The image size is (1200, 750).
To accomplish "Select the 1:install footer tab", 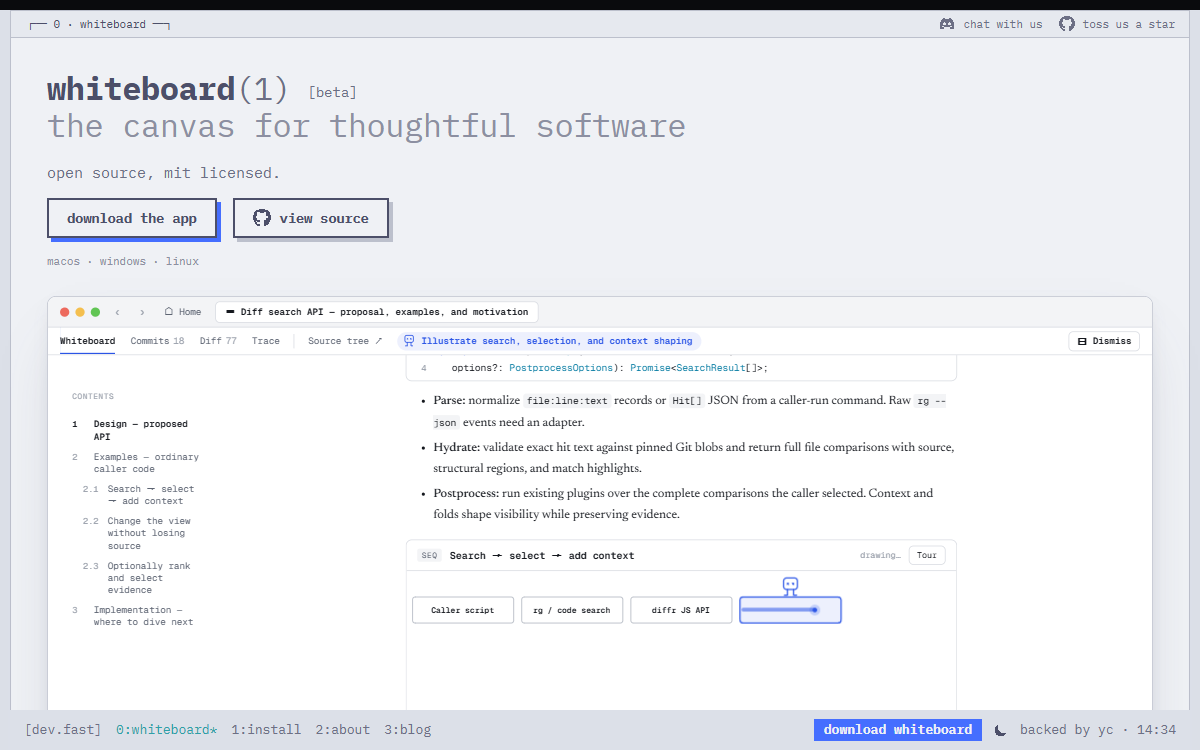I will click(266, 730).
